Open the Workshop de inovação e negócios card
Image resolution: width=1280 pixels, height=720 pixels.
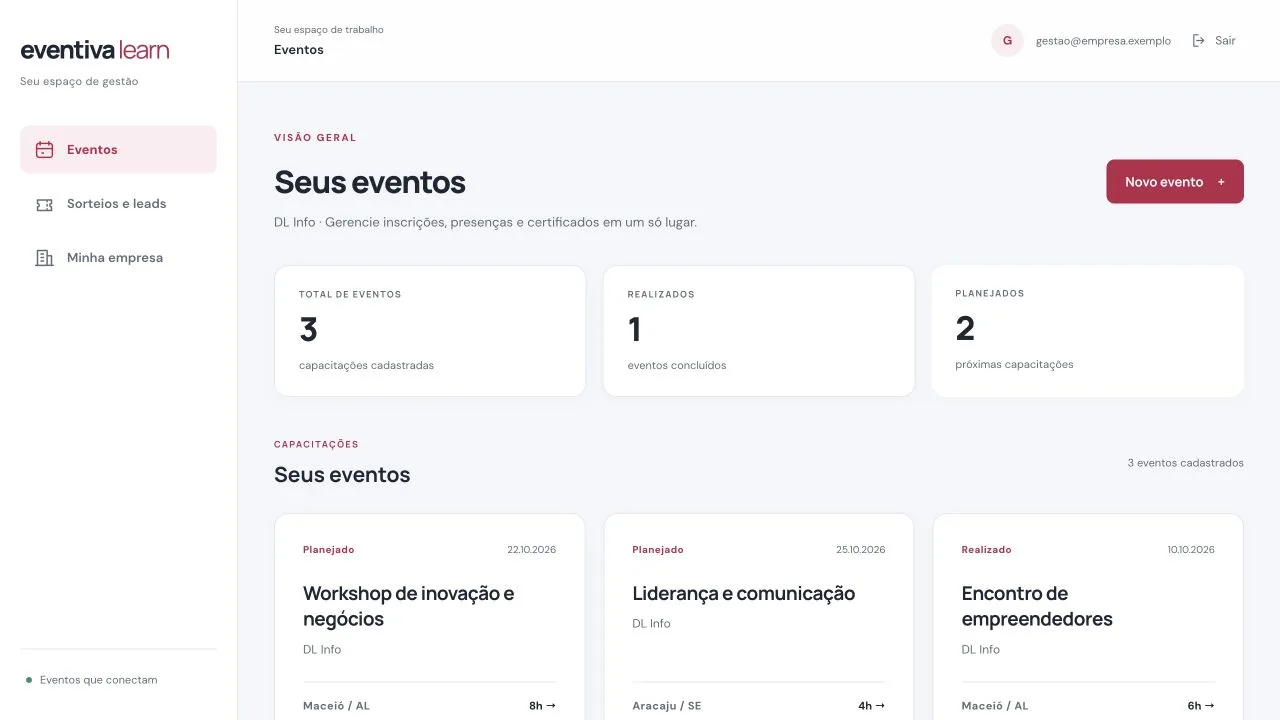click(x=430, y=617)
